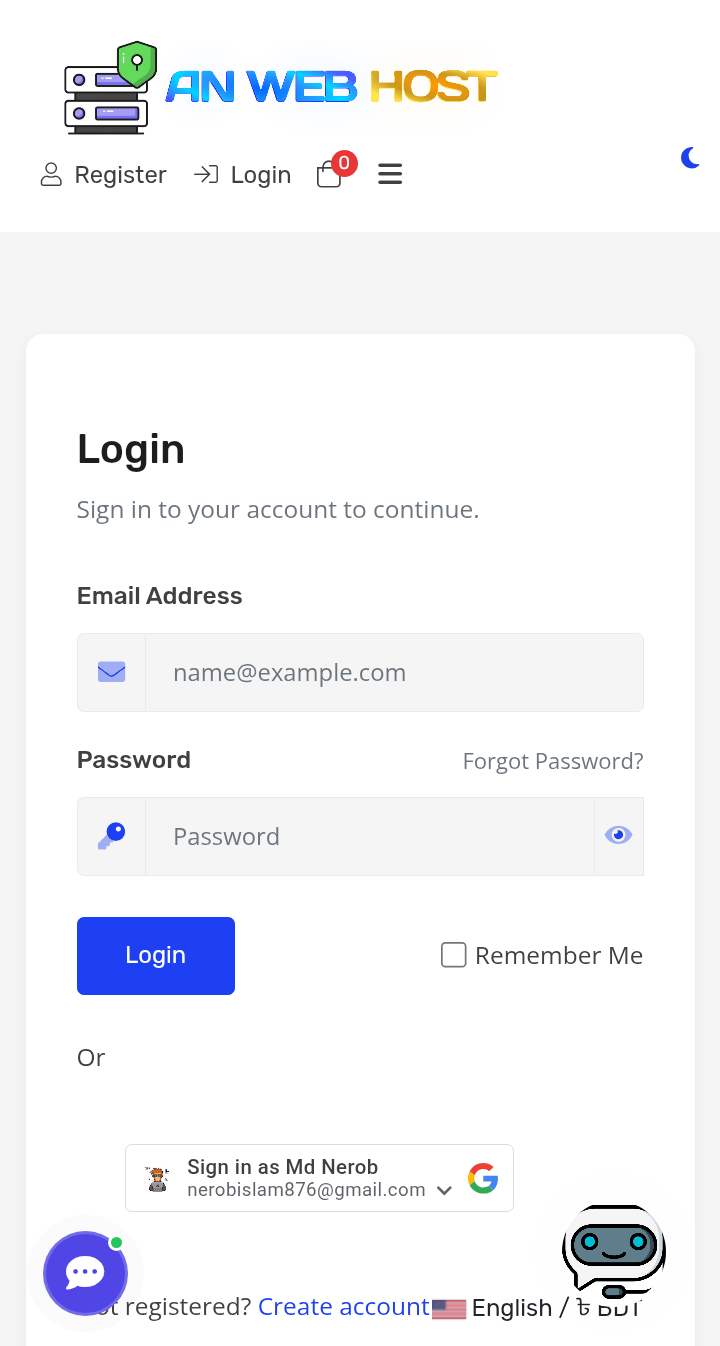This screenshot has height=1346, width=720.
Task: Click the Google logo on sign-in button
Action: click(483, 1178)
